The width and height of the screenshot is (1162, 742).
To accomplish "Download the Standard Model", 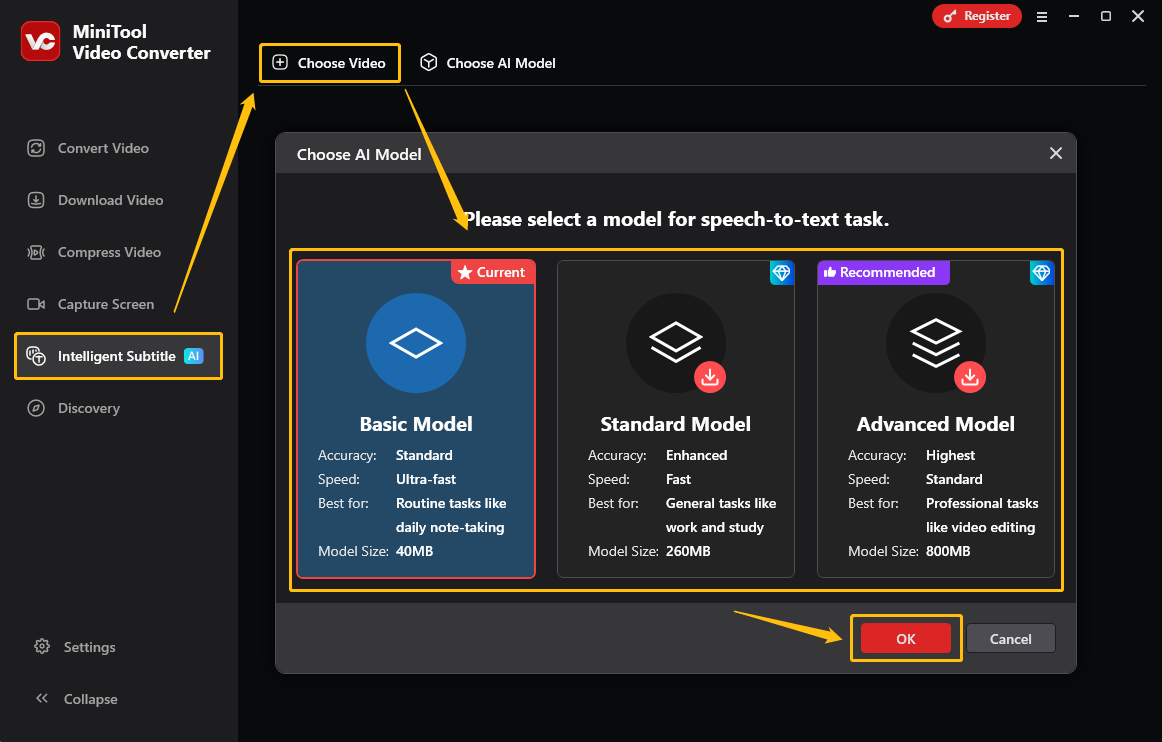I will [710, 378].
